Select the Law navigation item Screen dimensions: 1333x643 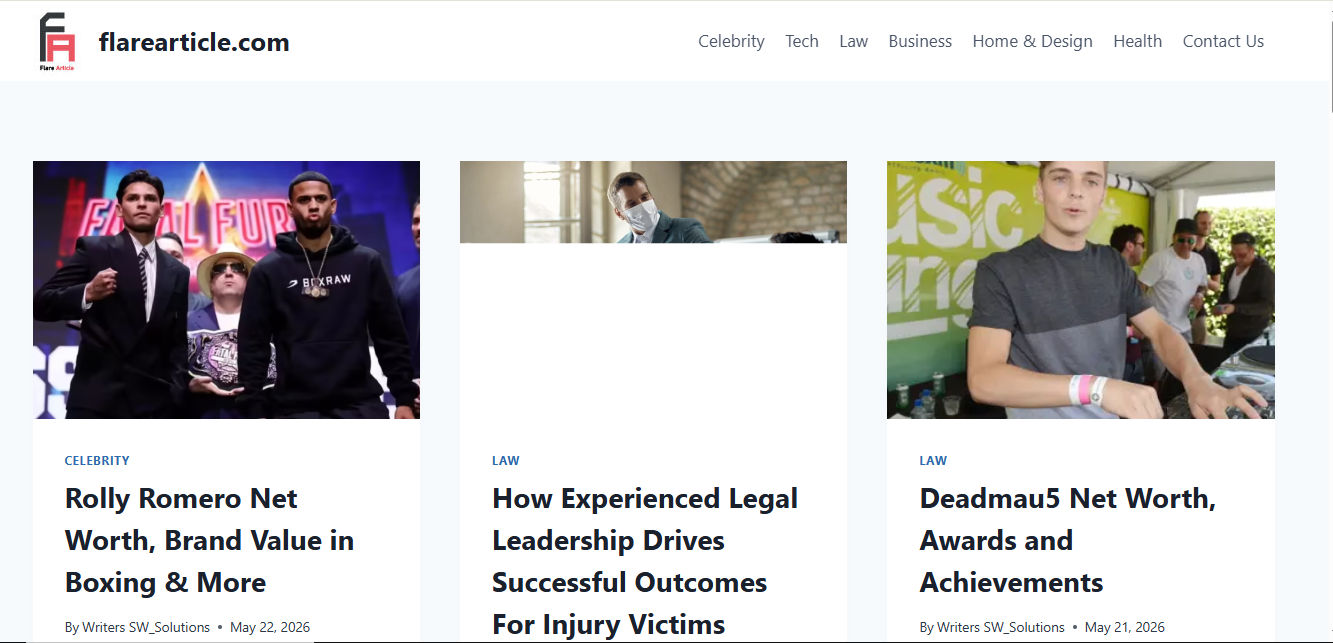[853, 41]
